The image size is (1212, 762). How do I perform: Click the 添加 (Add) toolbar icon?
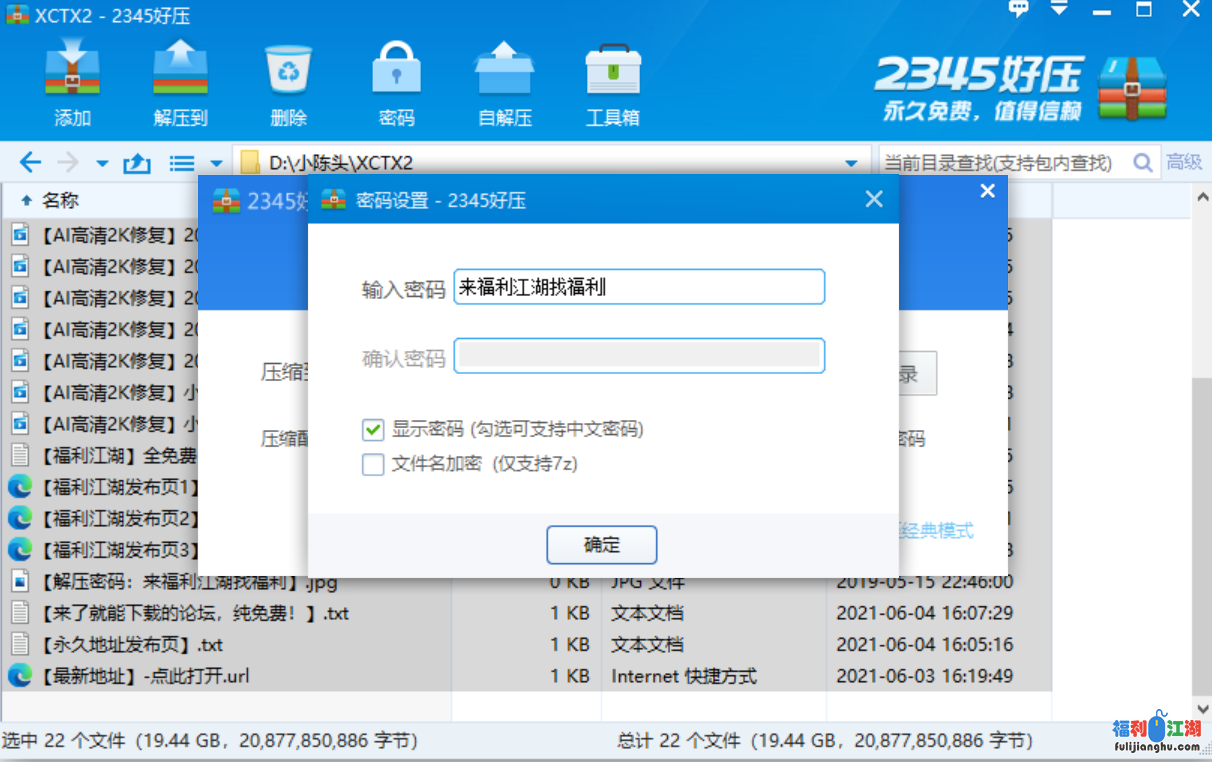[x=72, y=83]
